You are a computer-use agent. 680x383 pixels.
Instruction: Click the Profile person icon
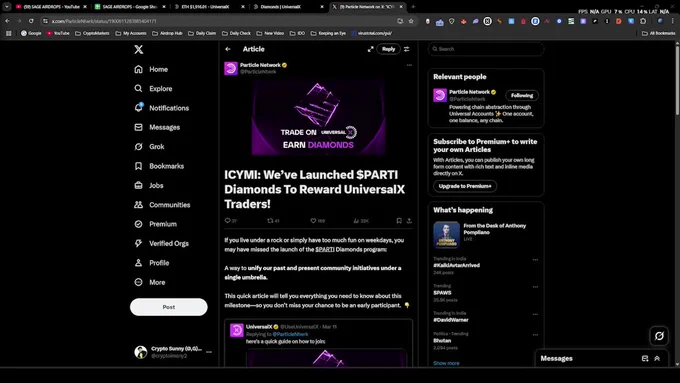point(138,263)
